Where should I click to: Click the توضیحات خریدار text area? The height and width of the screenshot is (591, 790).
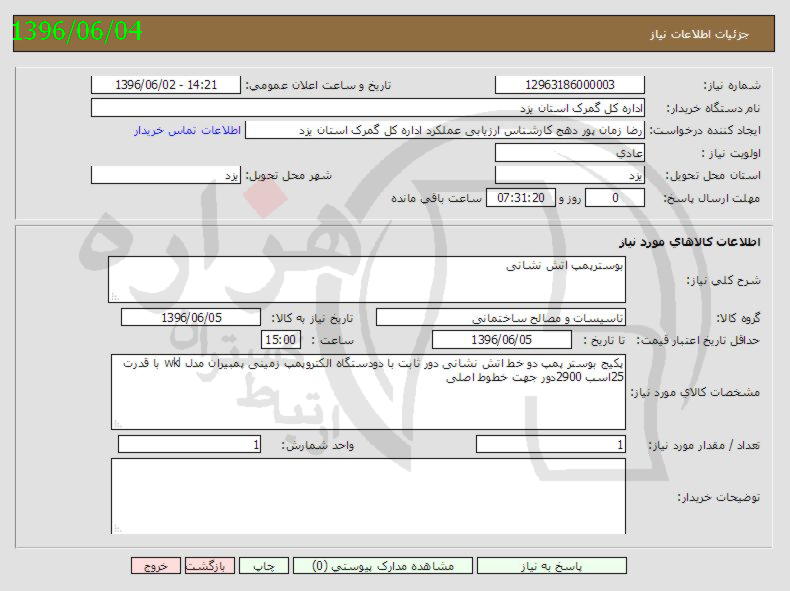368,496
